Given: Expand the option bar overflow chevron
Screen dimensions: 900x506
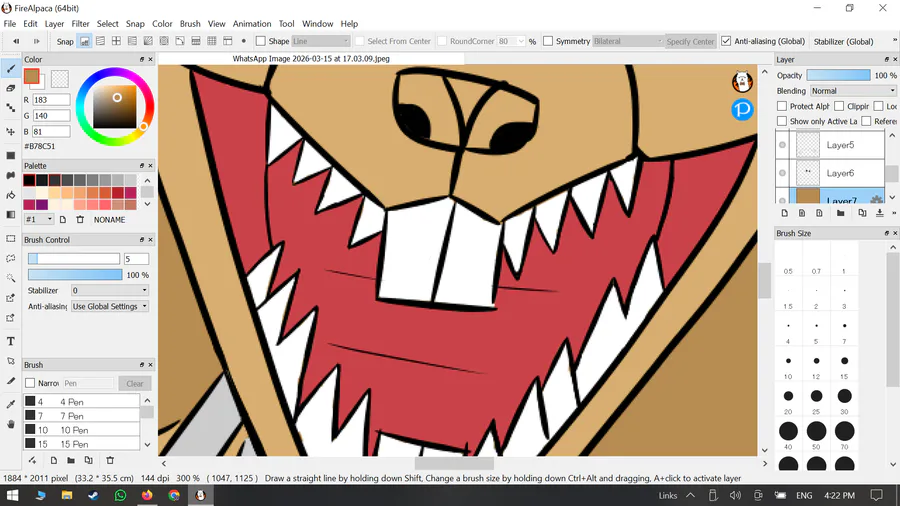Looking at the screenshot, I should pyautogui.click(x=894, y=40).
